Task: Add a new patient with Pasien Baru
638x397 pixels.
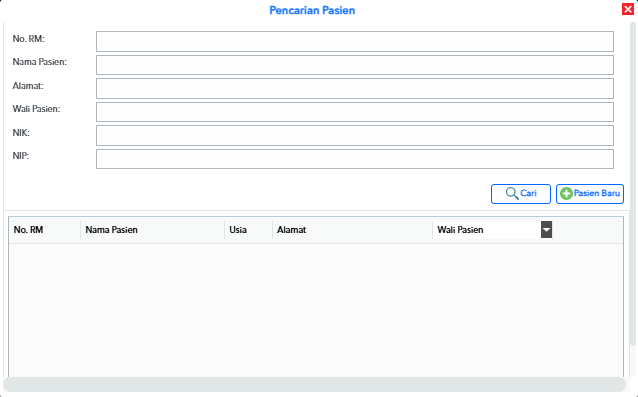Action: [590, 194]
